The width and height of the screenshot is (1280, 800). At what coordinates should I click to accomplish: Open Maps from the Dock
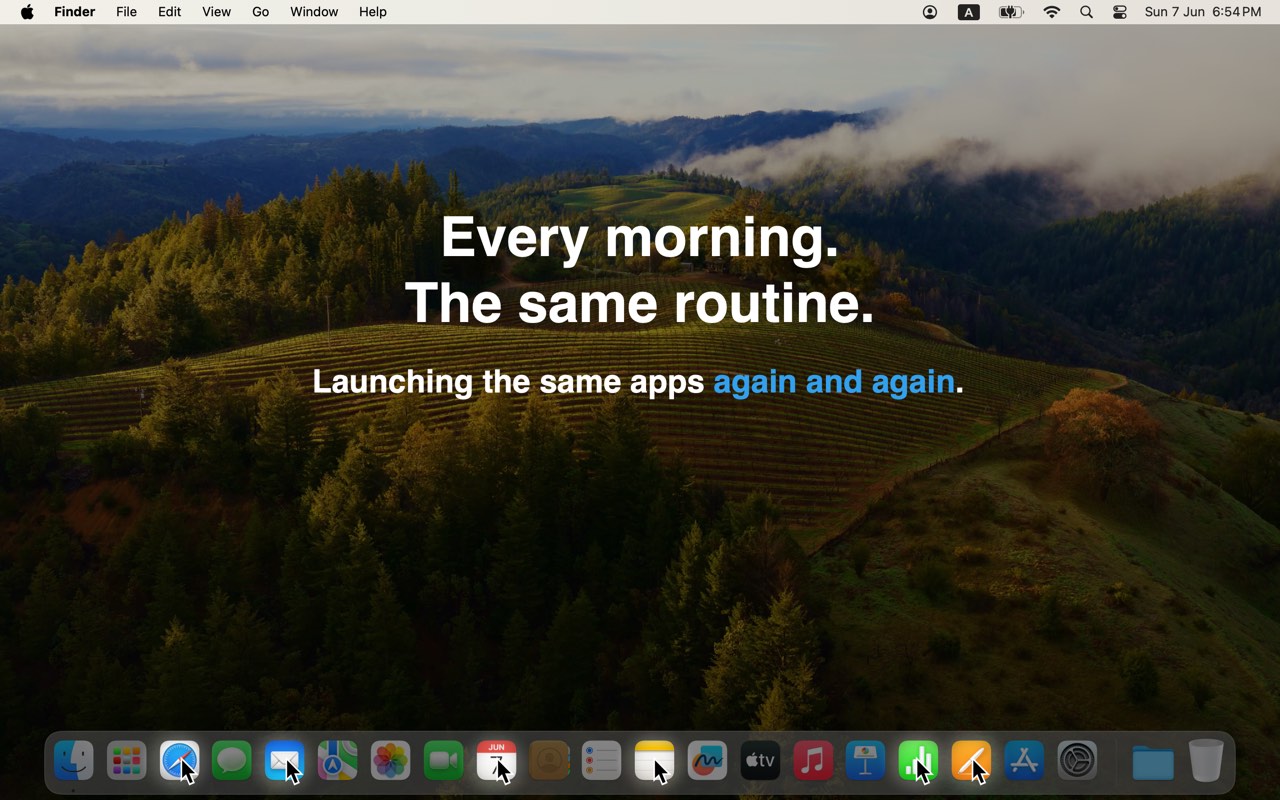[338, 762]
